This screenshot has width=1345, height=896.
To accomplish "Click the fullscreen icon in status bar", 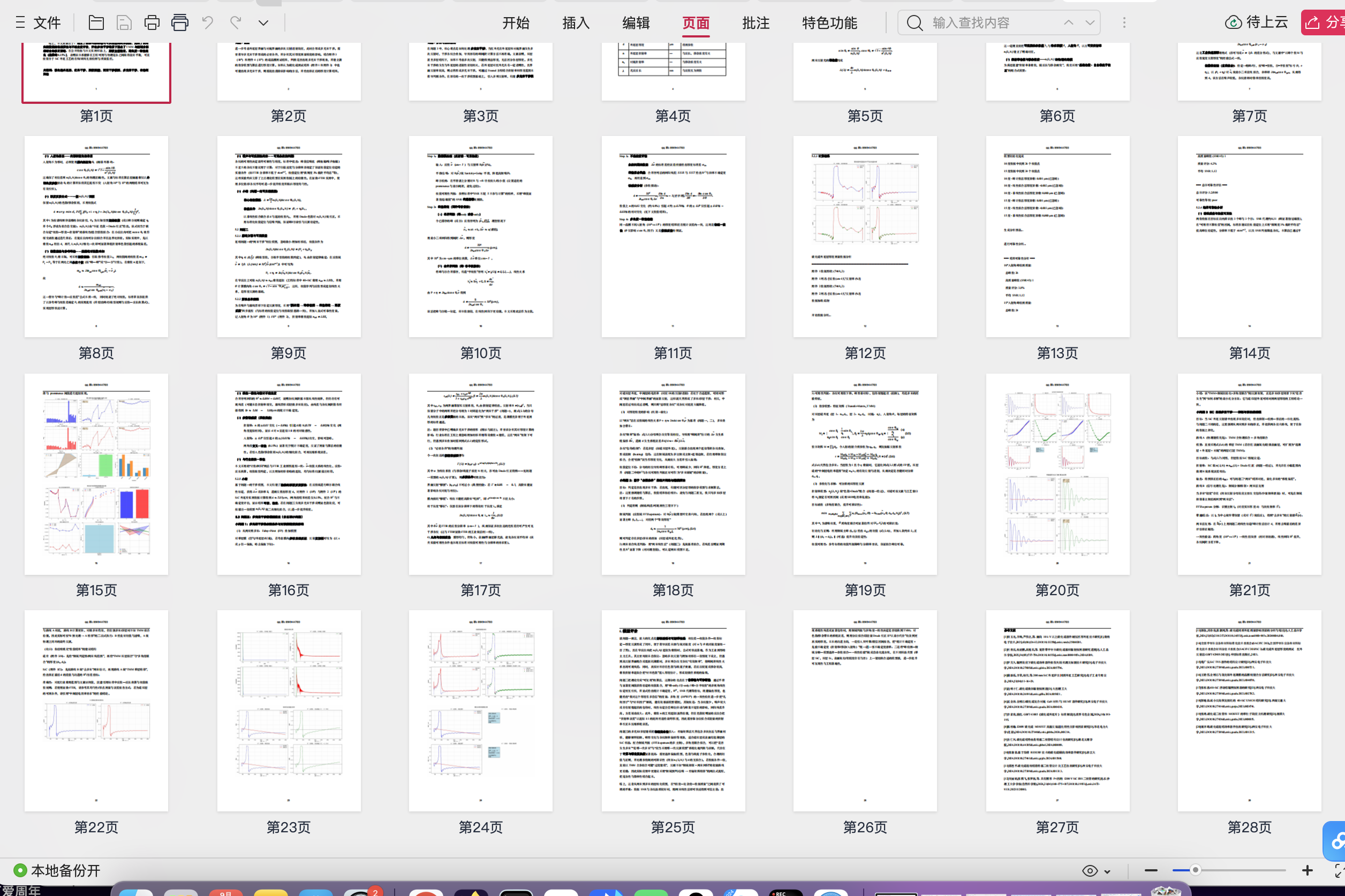I will (1339, 871).
